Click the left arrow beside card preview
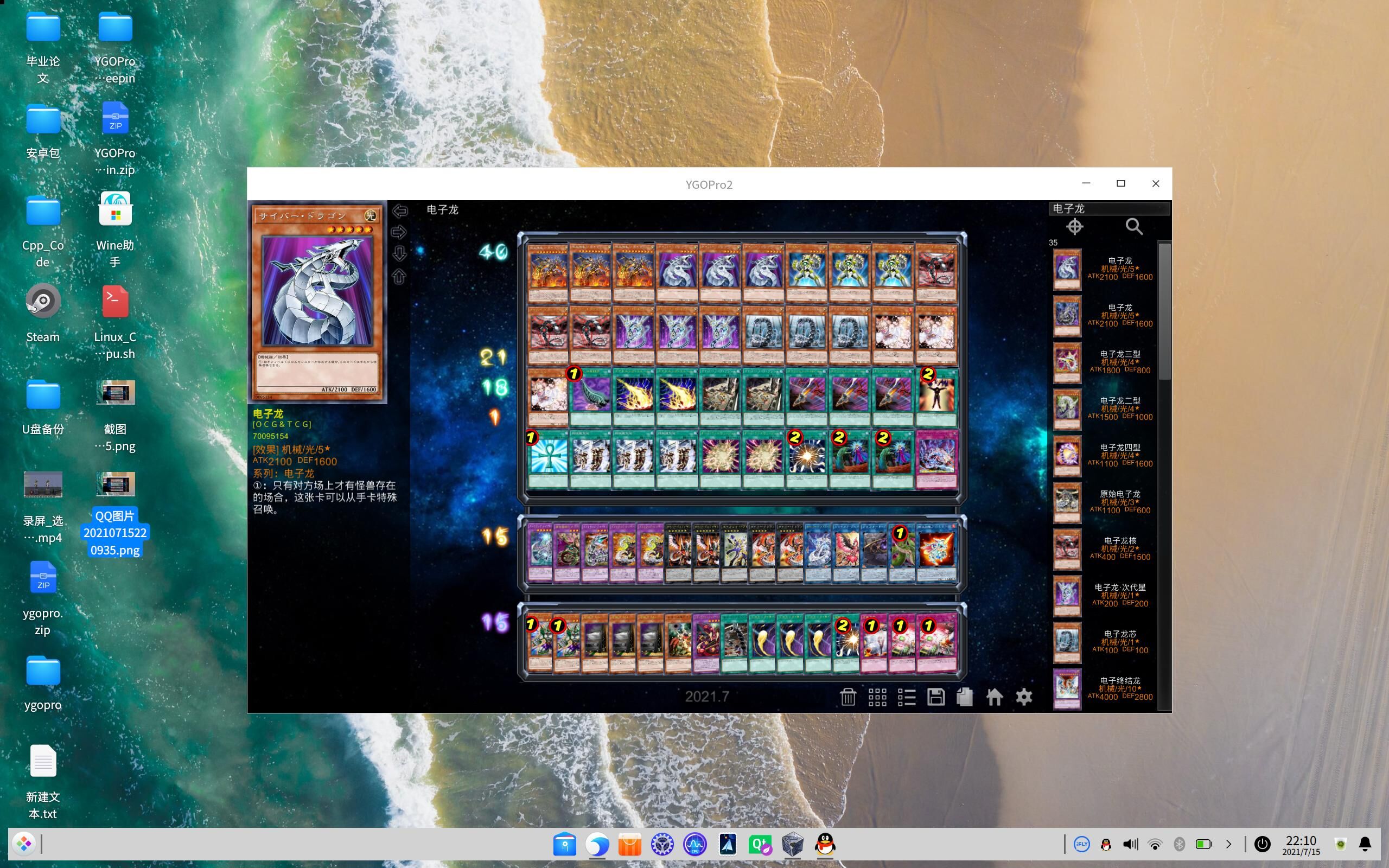This screenshot has width=1389, height=868. pos(399,210)
